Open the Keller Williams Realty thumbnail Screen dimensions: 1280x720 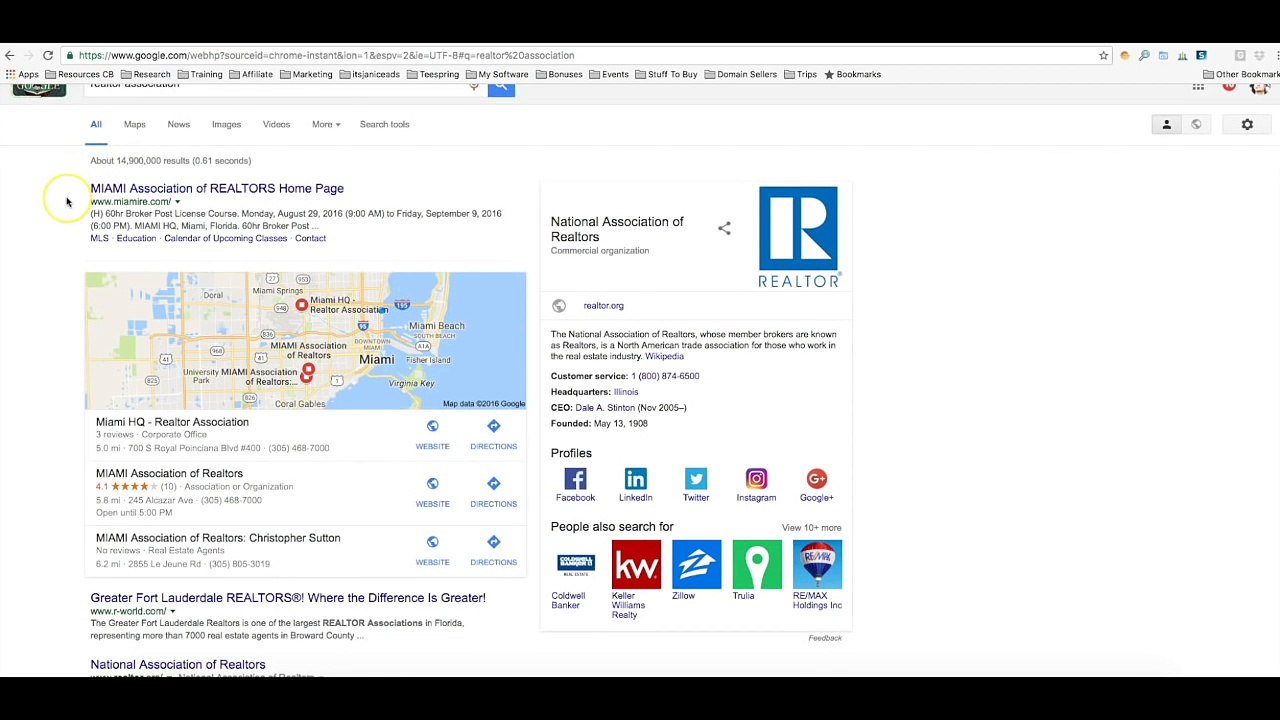click(x=636, y=565)
